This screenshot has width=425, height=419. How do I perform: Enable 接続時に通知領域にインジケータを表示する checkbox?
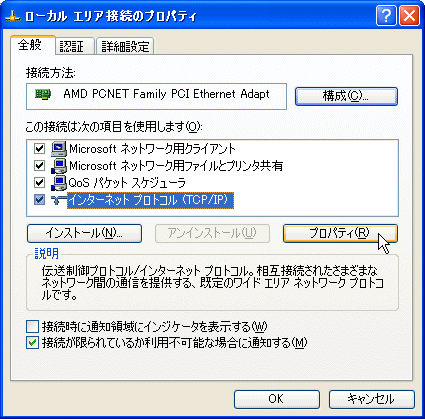click(x=32, y=327)
